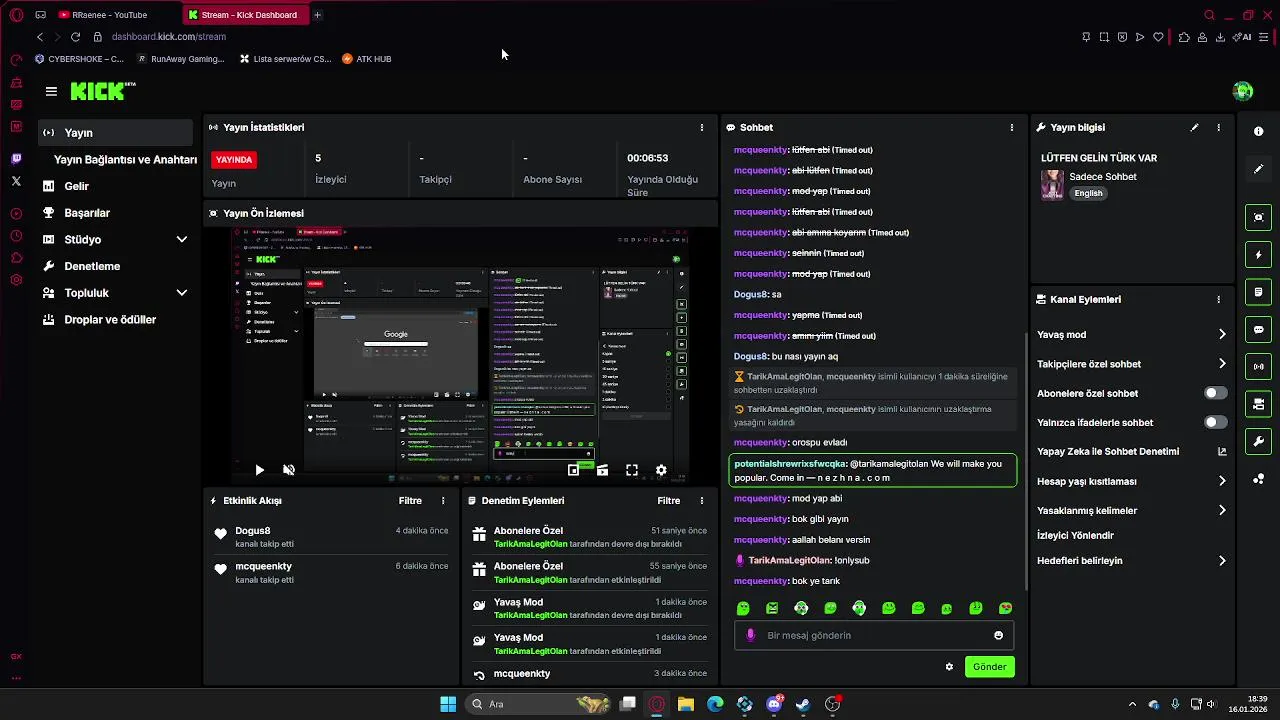Open ATK HUB bookmark
The width and height of the screenshot is (1280, 720).
point(366,59)
